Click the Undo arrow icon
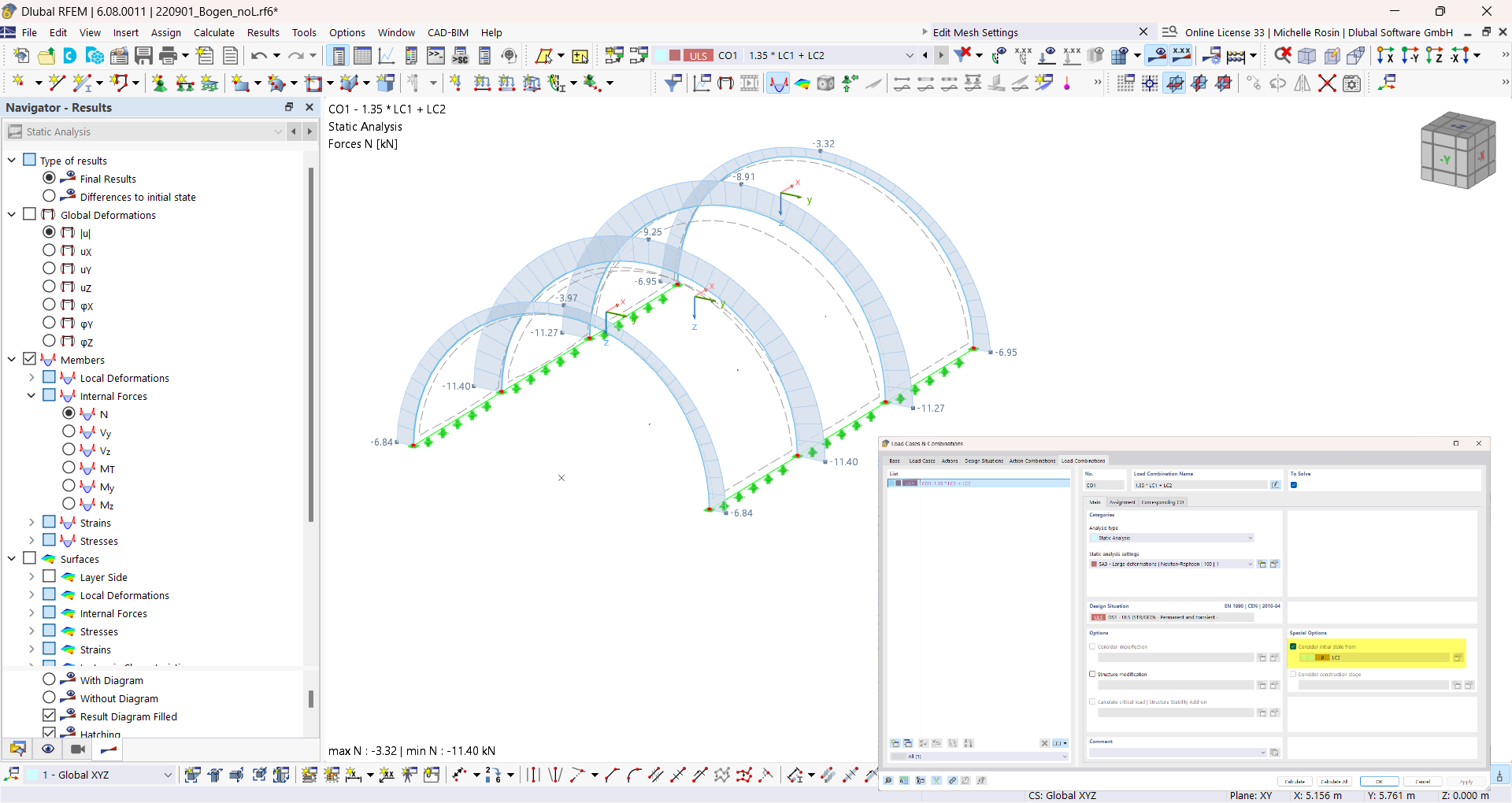The height and width of the screenshot is (803, 1512). 259,56
